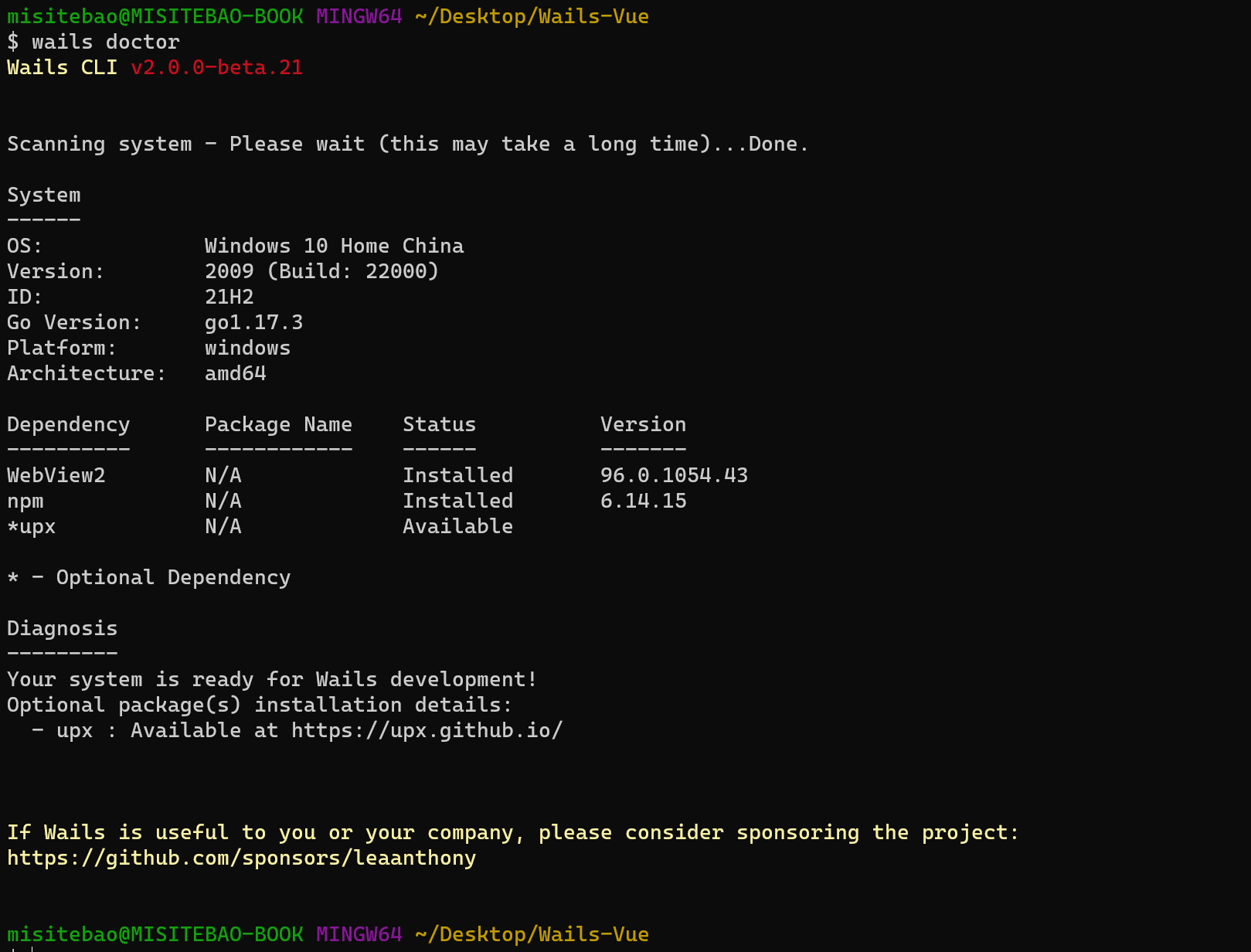Click the WebView2 dependency row

[56, 474]
